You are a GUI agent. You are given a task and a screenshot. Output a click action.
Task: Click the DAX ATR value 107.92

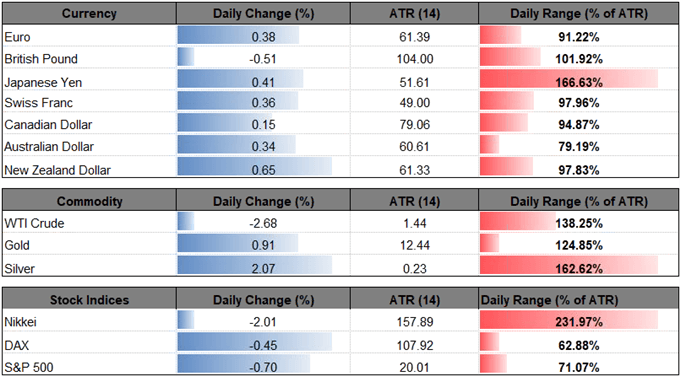click(415, 346)
